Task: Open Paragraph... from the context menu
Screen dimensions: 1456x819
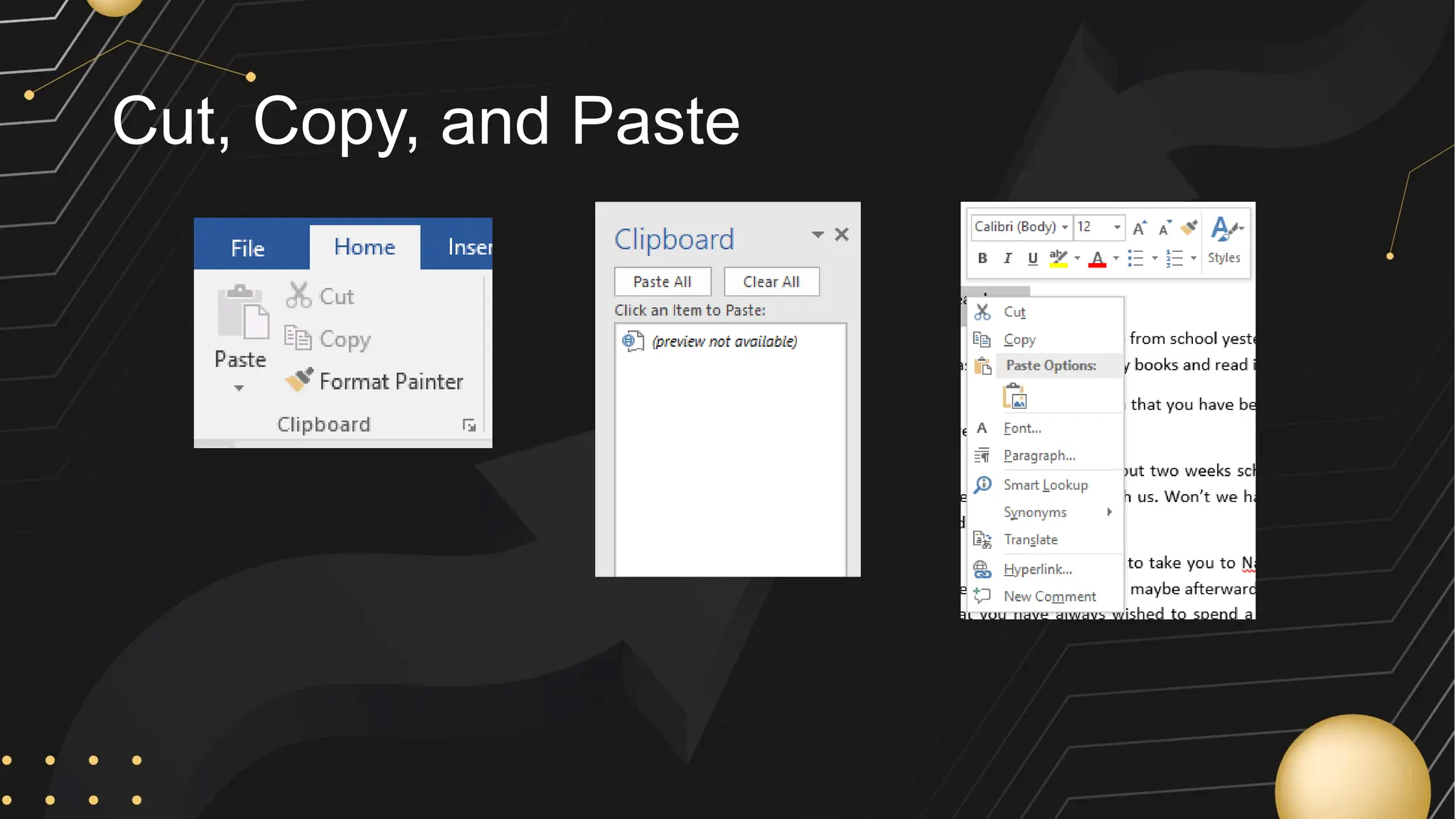Action: click(1046, 455)
